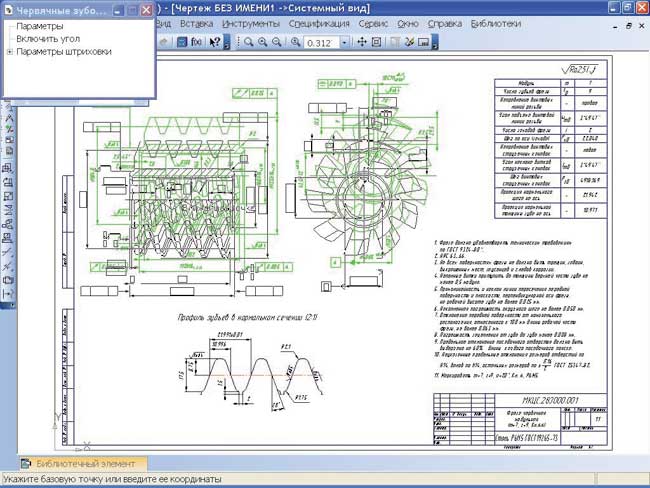Open the Спецификация menu

pos(319,22)
